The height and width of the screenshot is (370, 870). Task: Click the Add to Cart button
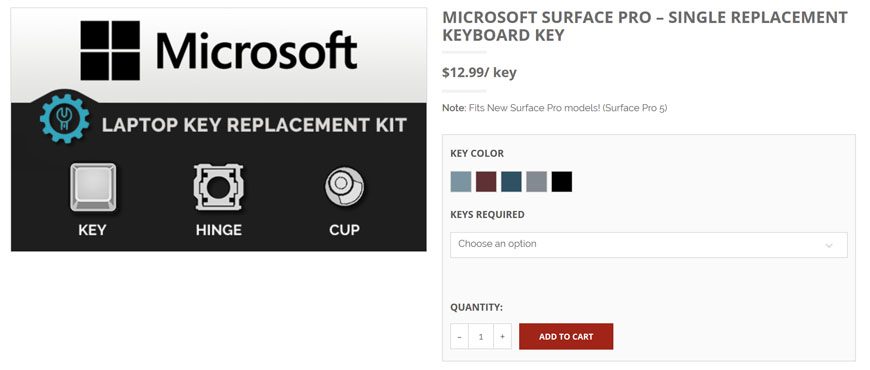(x=566, y=337)
